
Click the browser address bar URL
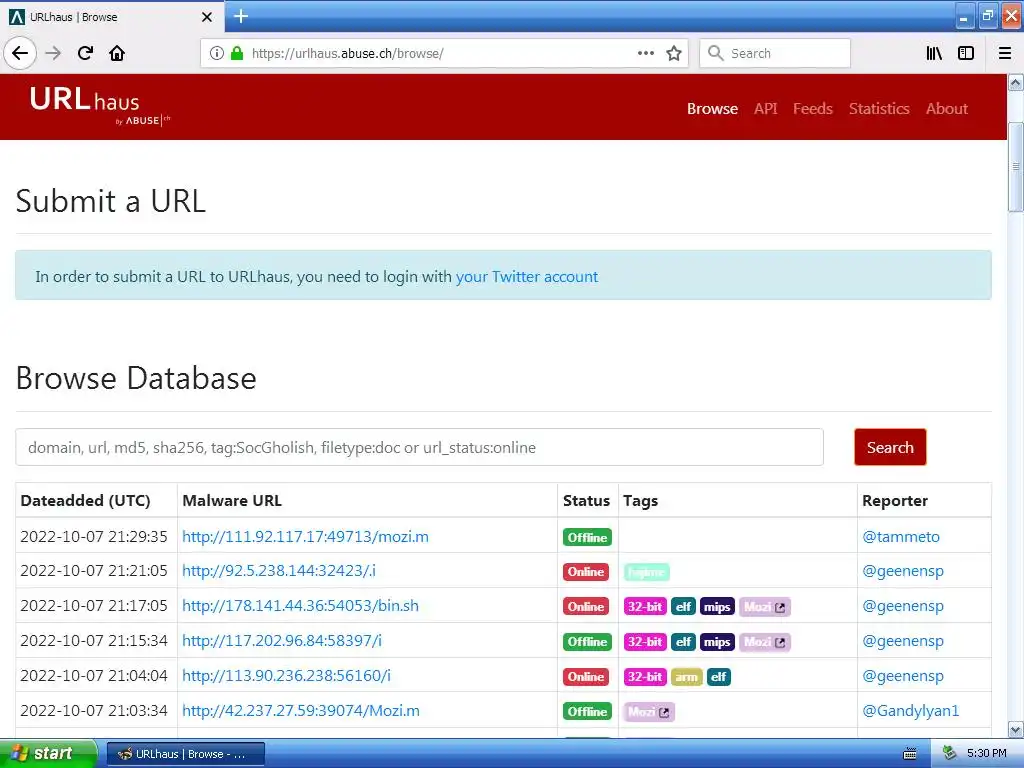point(347,54)
